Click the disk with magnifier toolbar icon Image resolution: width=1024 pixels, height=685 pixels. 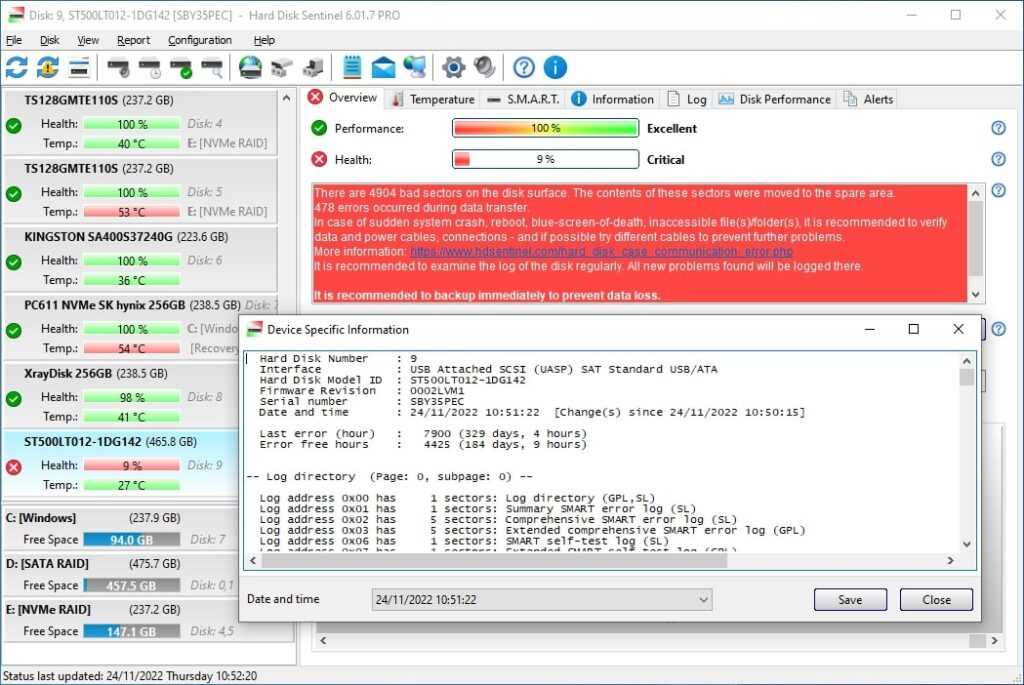click(x=212, y=67)
